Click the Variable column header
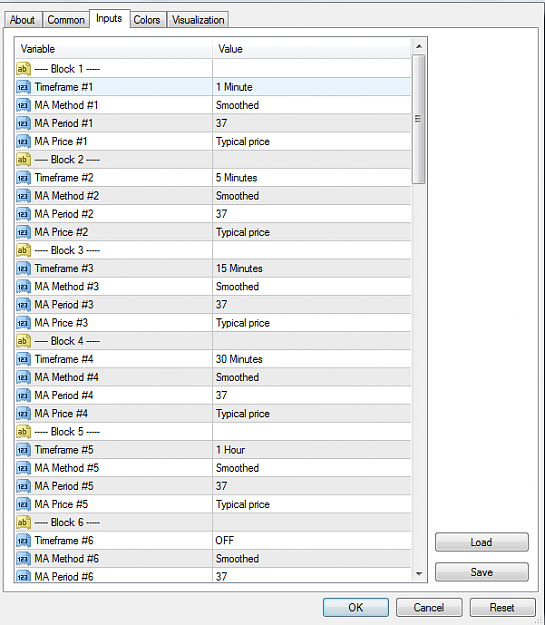Image resolution: width=545 pixels, height=625 pixels. pos(114,49)
